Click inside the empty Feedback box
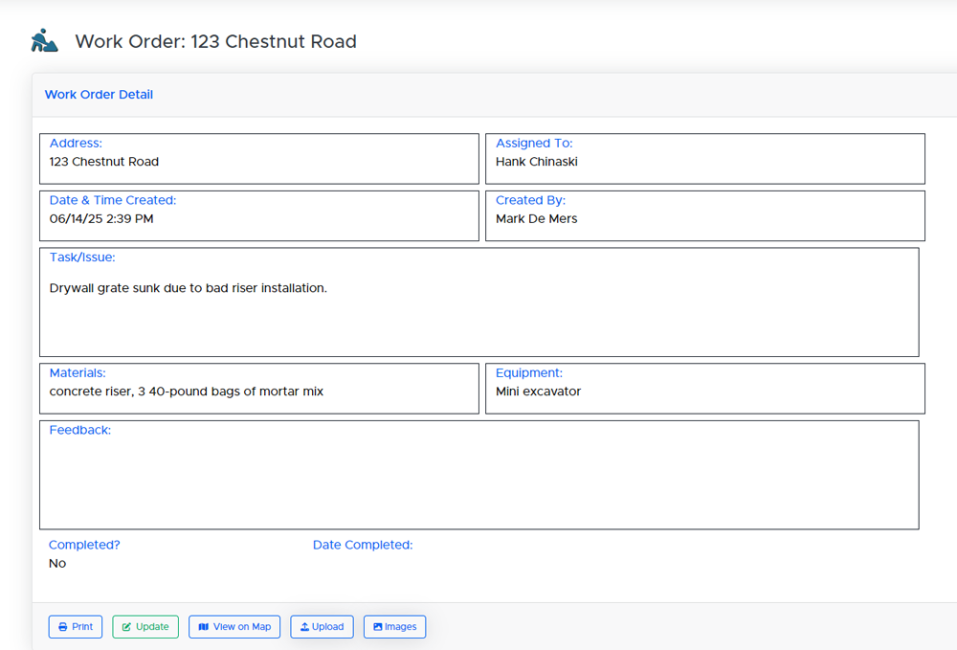The width and height of the screenshot is (957, 650). click(478, 482)
